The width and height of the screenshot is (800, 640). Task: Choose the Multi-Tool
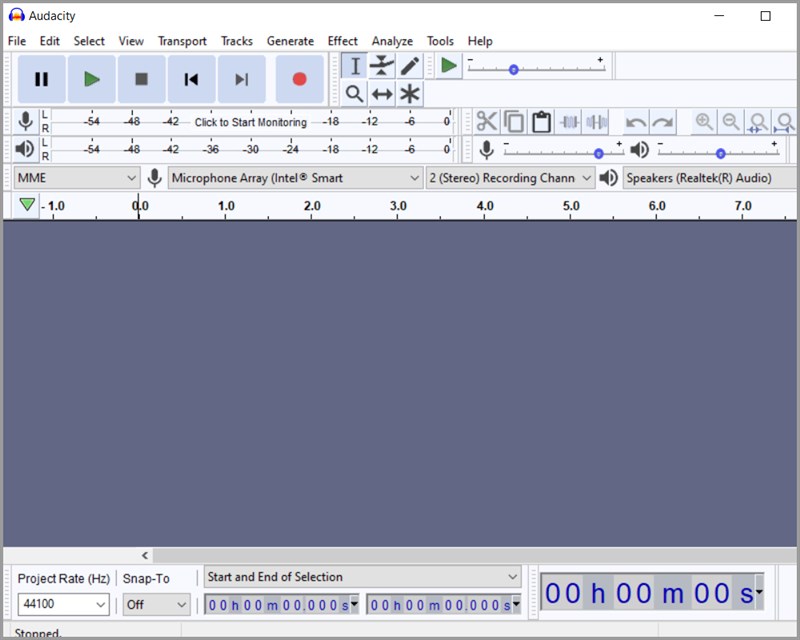[x=410, y=93]
